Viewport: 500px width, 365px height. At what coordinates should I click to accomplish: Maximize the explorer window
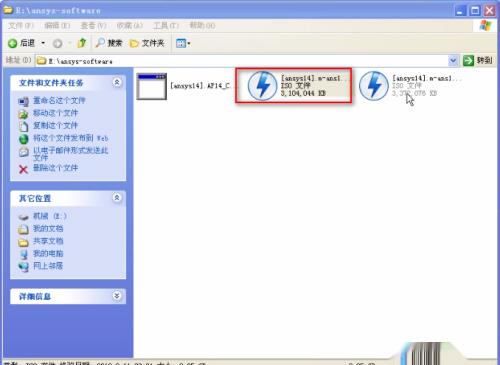coord(475,11)
